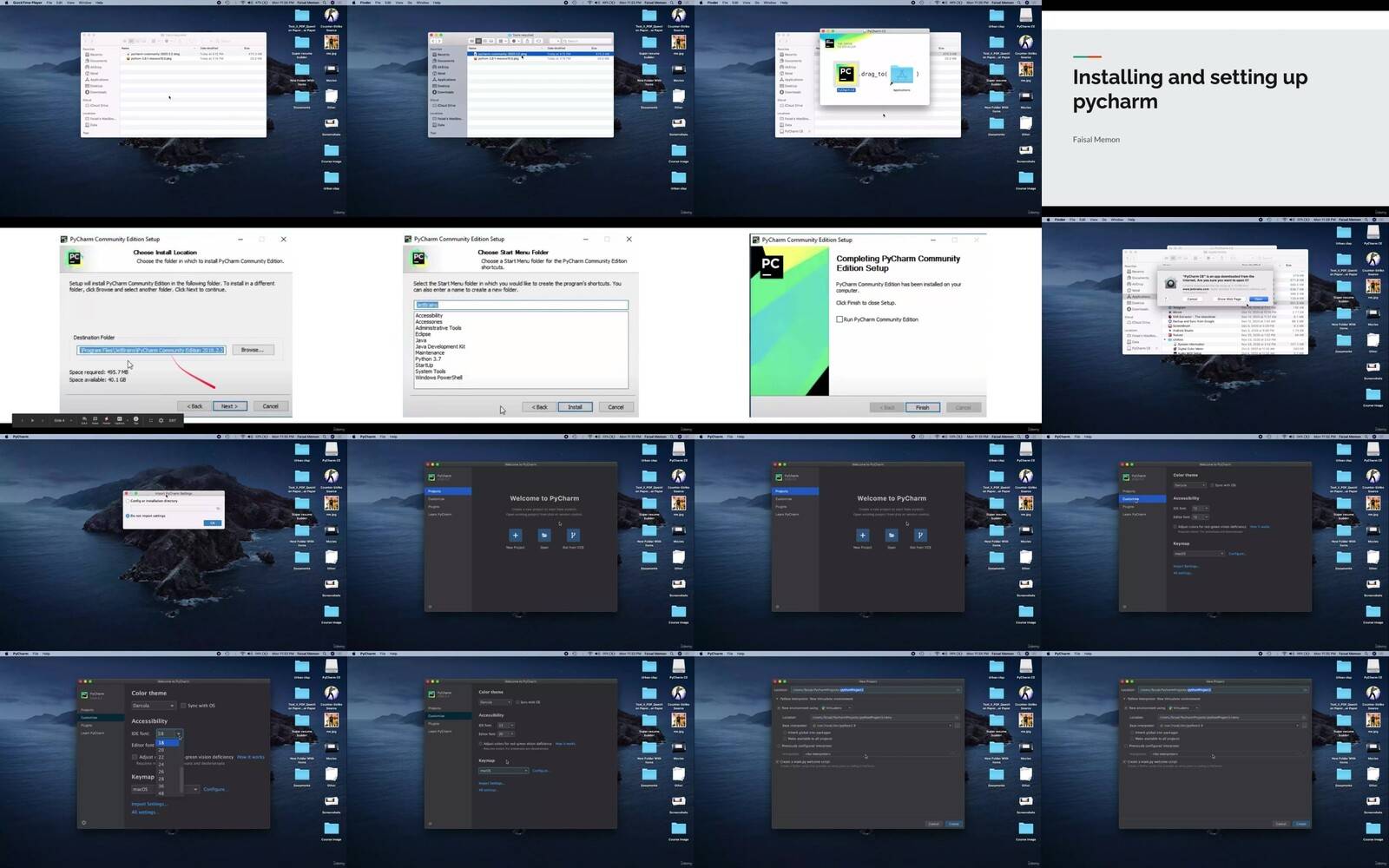Select 'Maintenance' in Start Menu folder list

pyautogui.click(x=430, y=352)
